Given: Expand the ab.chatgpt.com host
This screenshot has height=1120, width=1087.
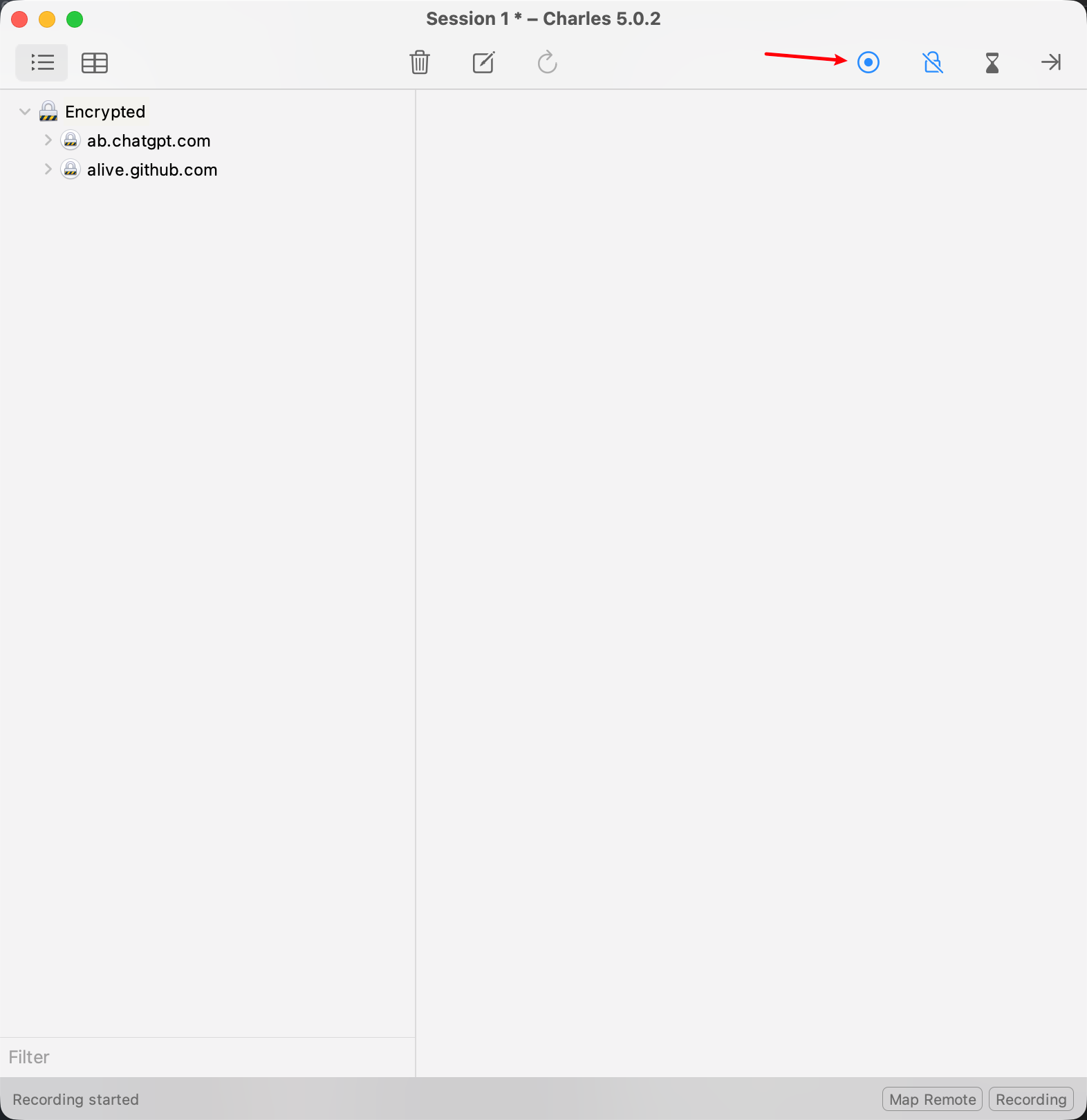Looking at the screenshot, I should coord(48,140).
